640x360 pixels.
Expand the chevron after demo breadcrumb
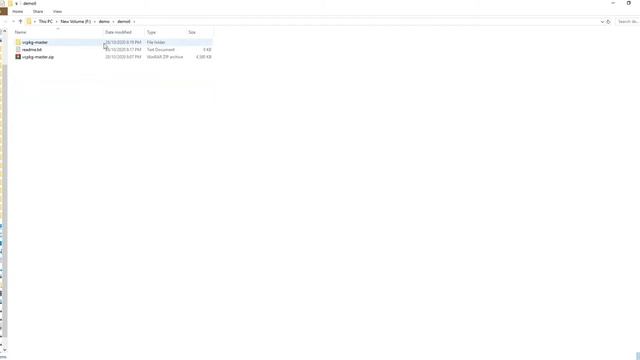click(113, 22)
